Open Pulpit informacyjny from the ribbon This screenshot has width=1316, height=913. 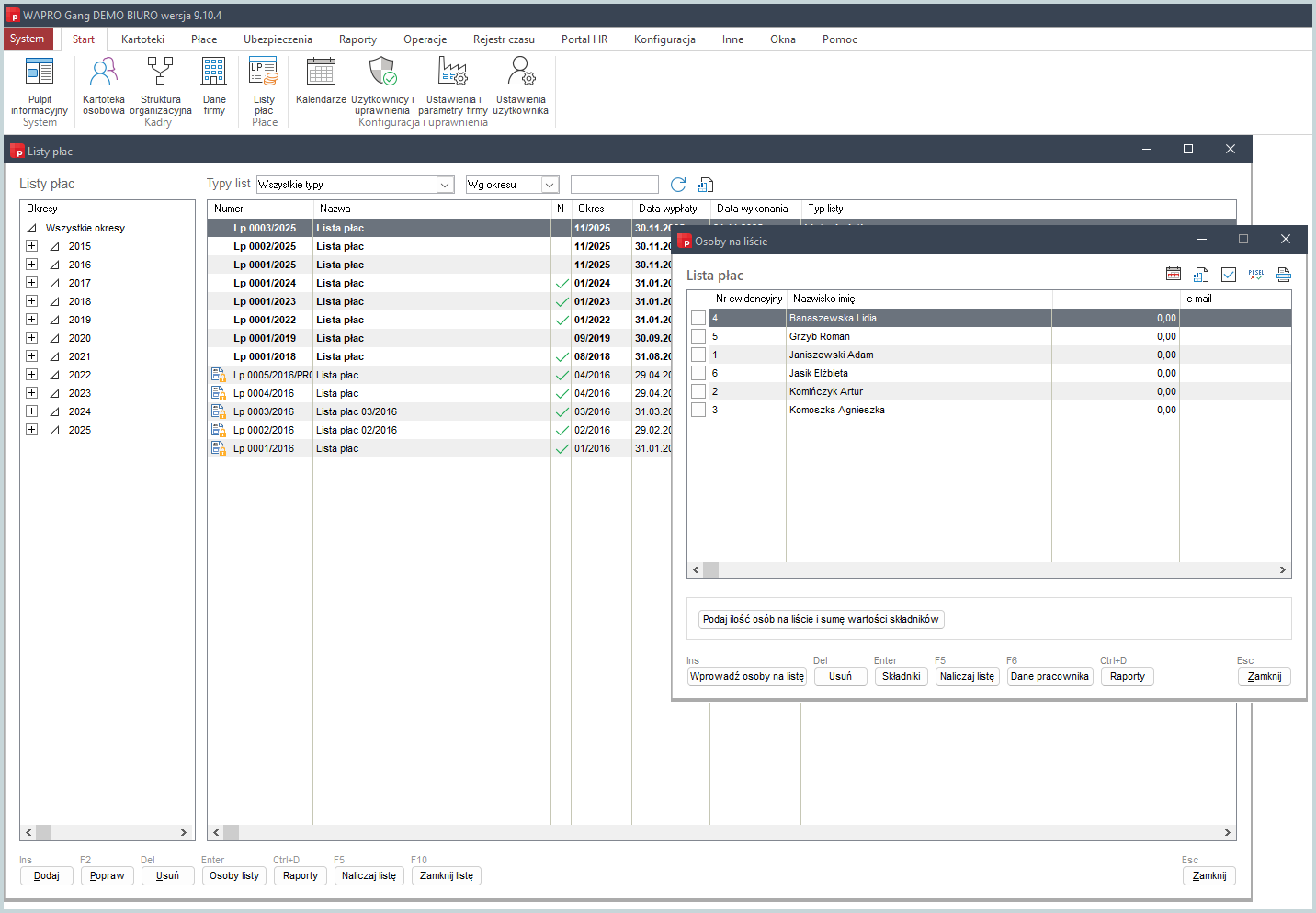tap(40, 85)
